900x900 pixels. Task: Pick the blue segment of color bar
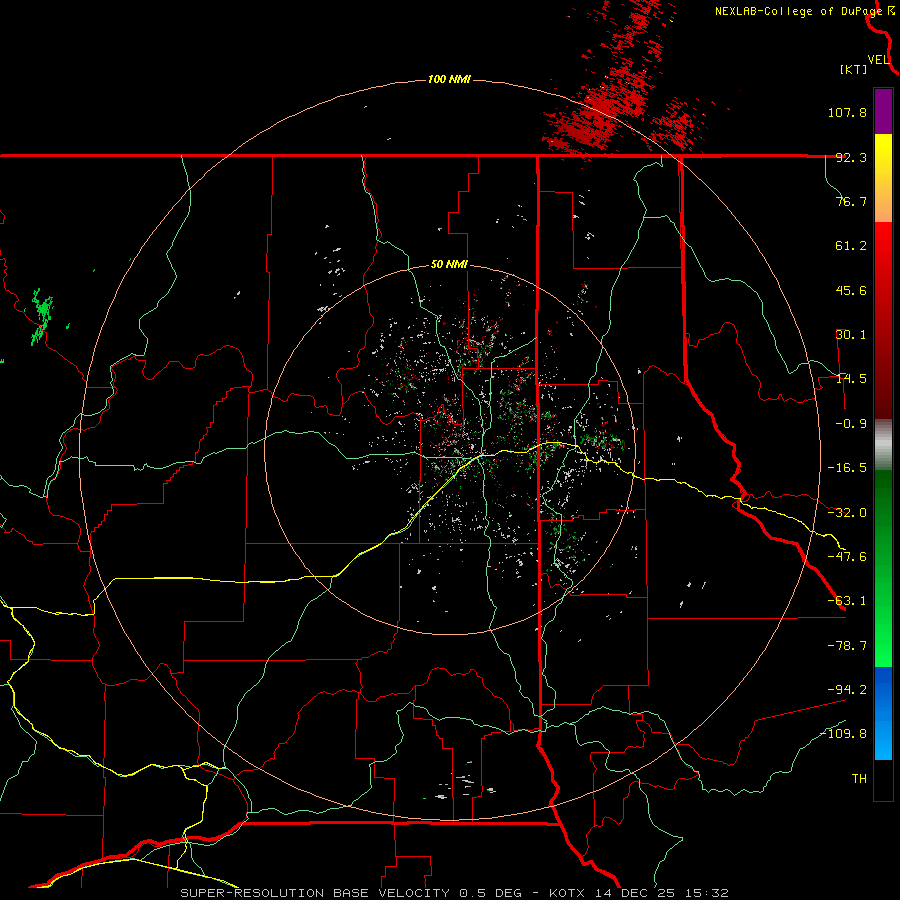tap(883, 713)
